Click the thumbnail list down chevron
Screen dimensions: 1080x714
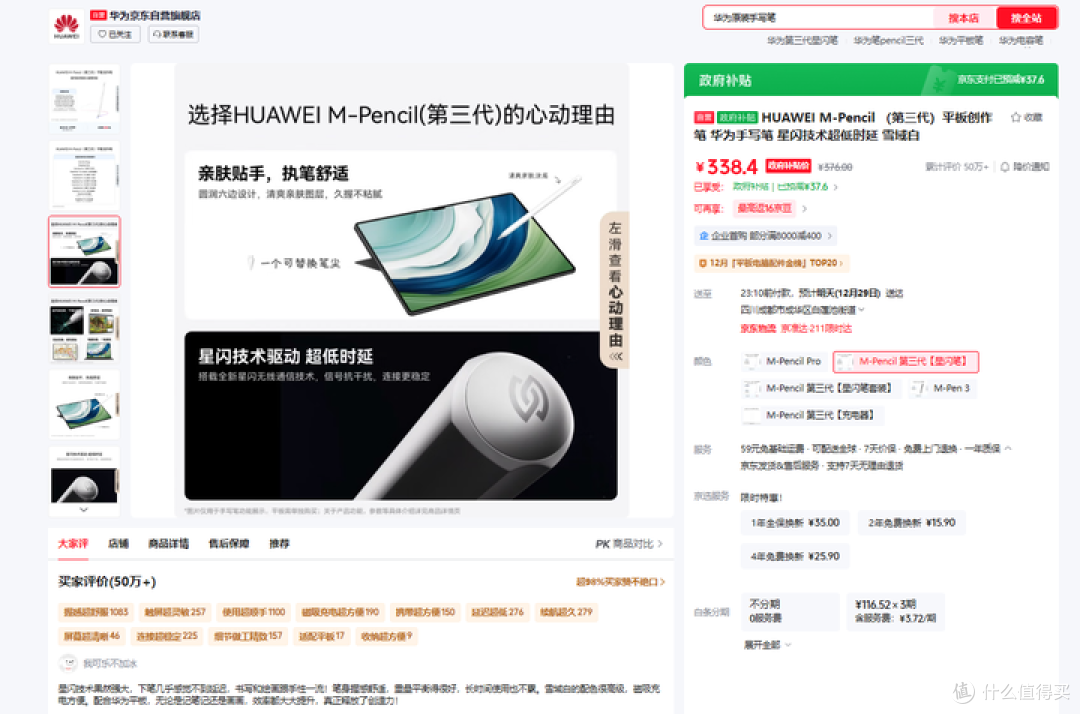[84, 510]
